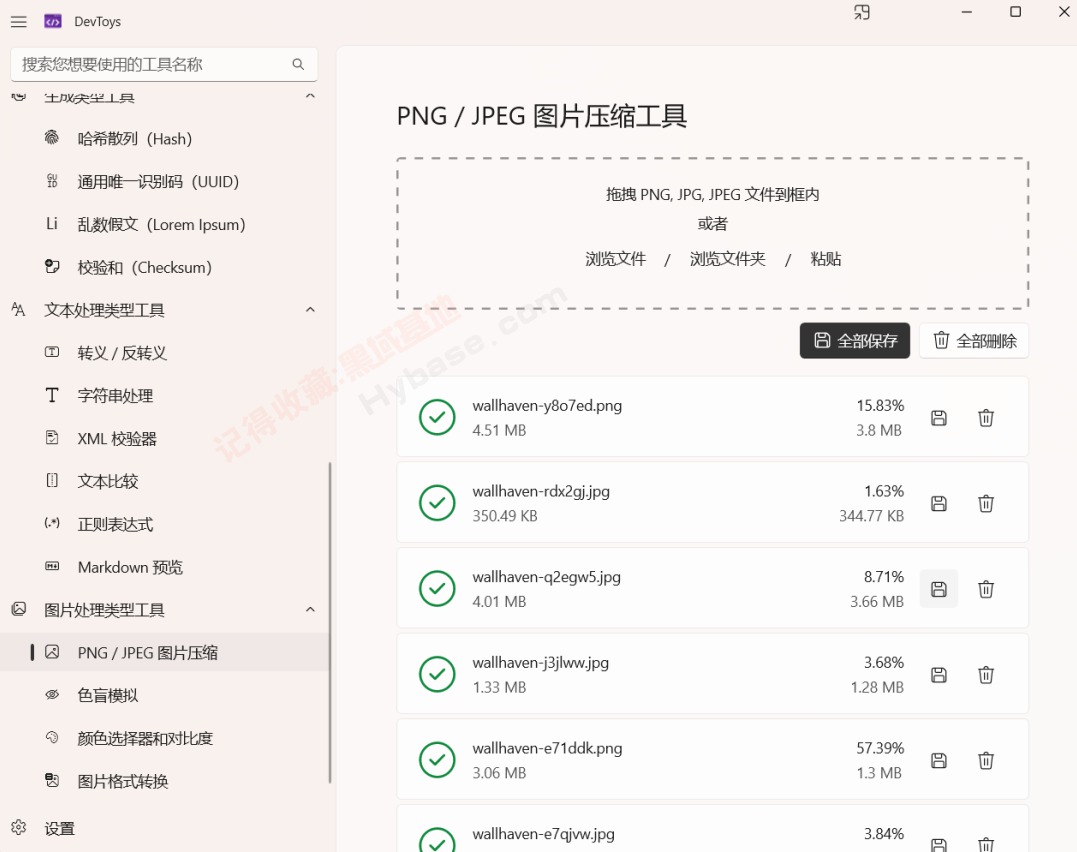Open the XML 校验器 tool

tap(165, 438)
